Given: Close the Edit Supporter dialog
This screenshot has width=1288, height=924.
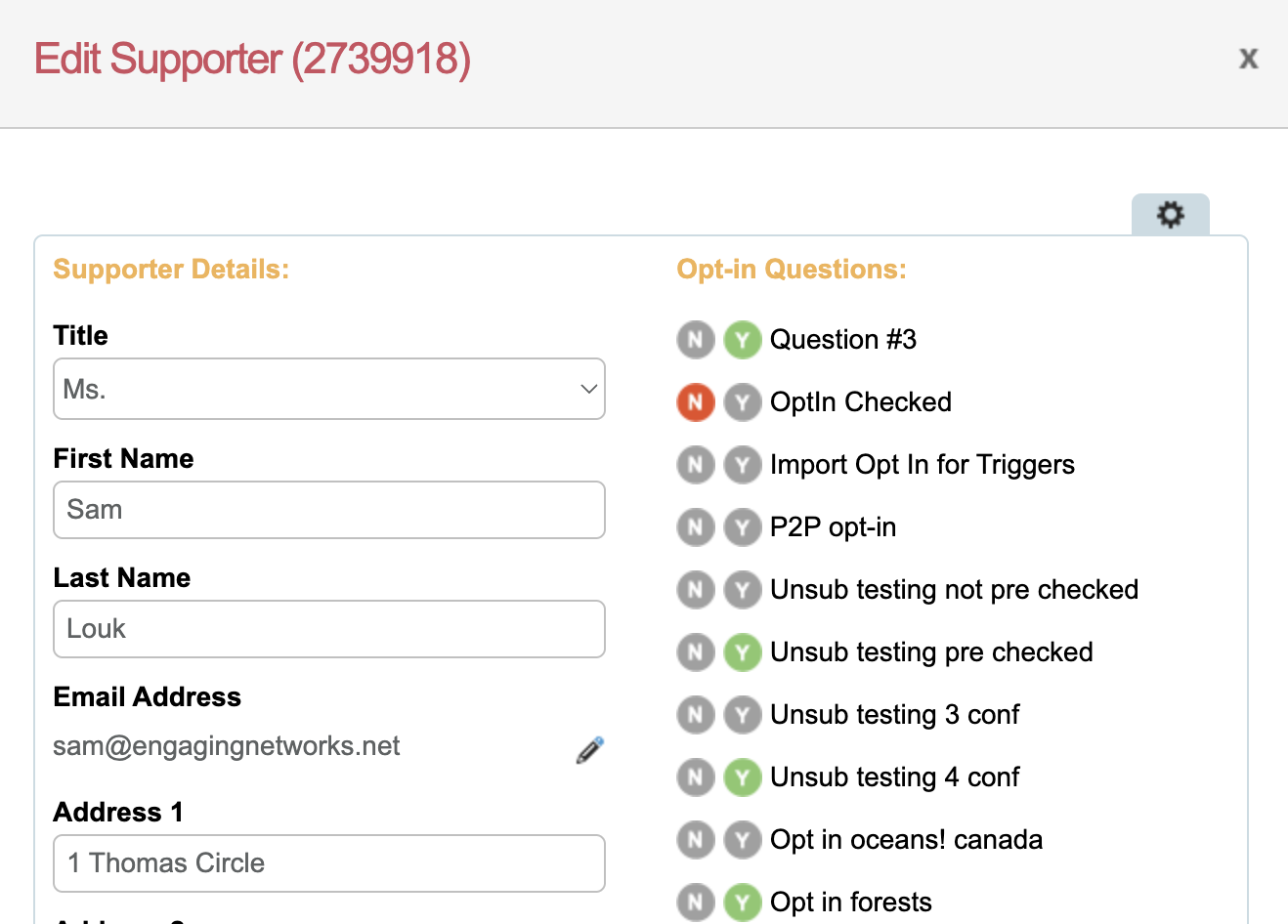Looking at the screenshot, I should (1248, 59).
